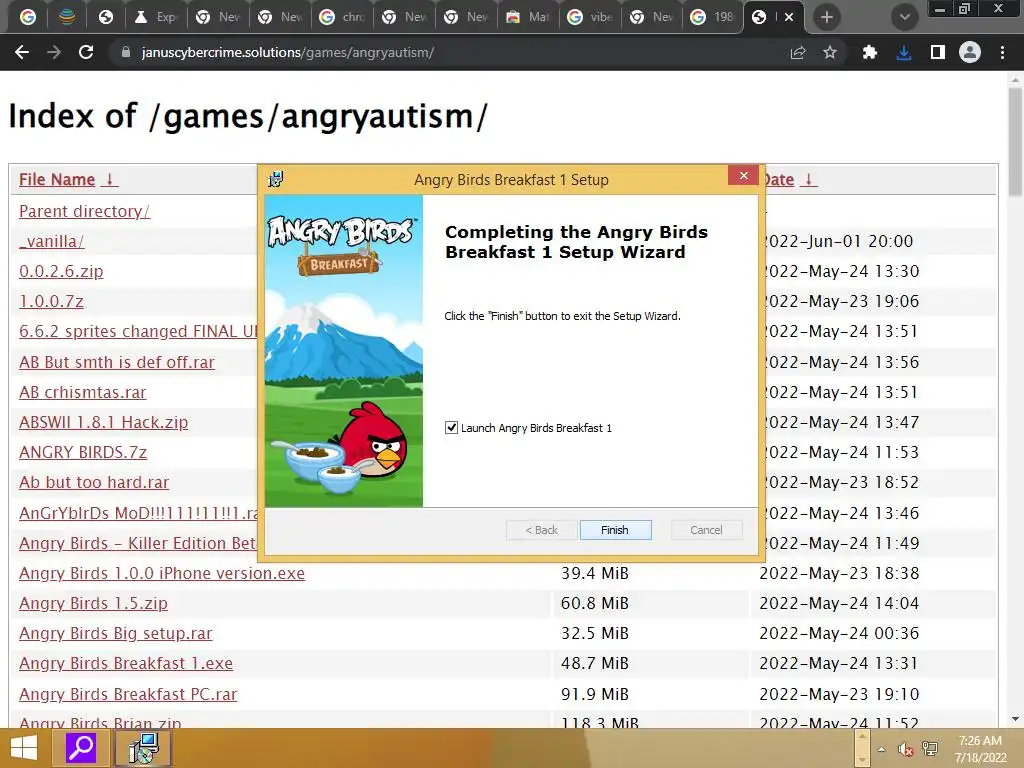Screen dimensions: 1024x768
Task: Download AB crhismtas.rar
Action: (83, 392)
